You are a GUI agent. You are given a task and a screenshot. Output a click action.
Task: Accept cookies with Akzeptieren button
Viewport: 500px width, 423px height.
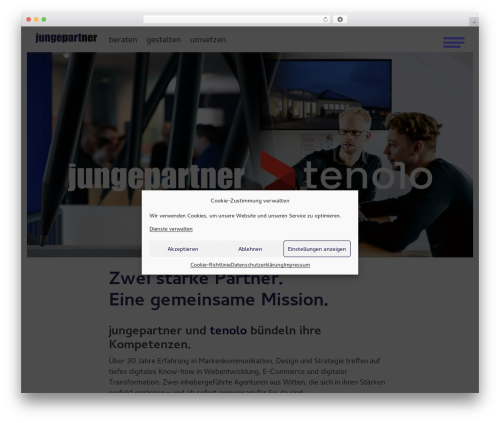point(183,249)
